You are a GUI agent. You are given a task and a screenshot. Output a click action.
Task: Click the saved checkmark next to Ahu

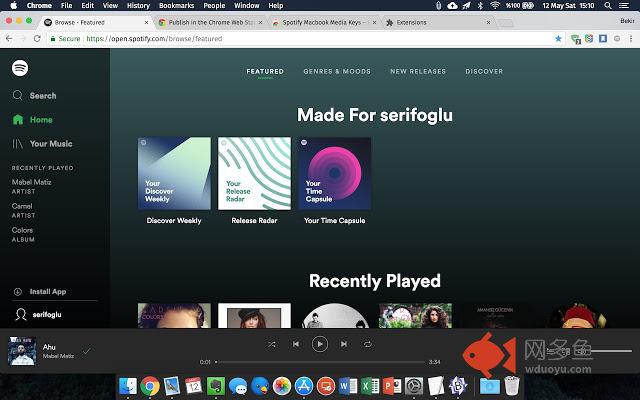tap(87, 351)
